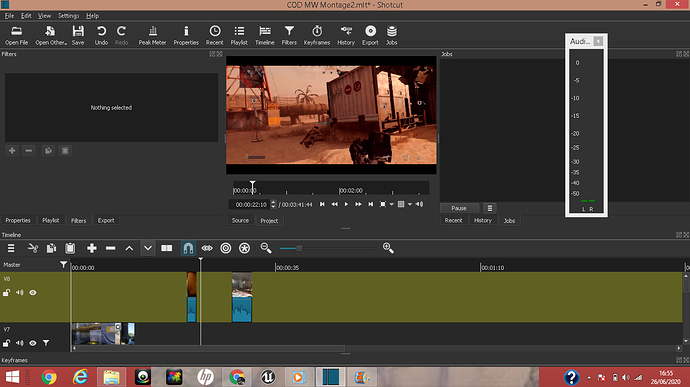The width and height of the screenshot is (690, 387).
Task: Open the Edit menu
Action: click(26, 16)
